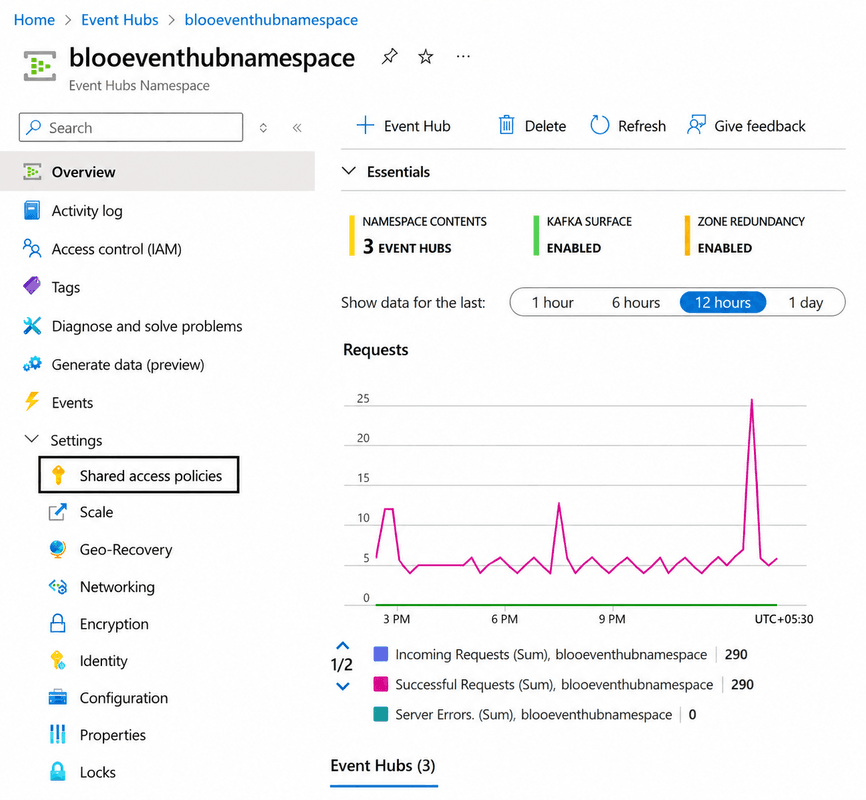Select the 1 hour time range
The image size is (866, 800).
(552, 302)
